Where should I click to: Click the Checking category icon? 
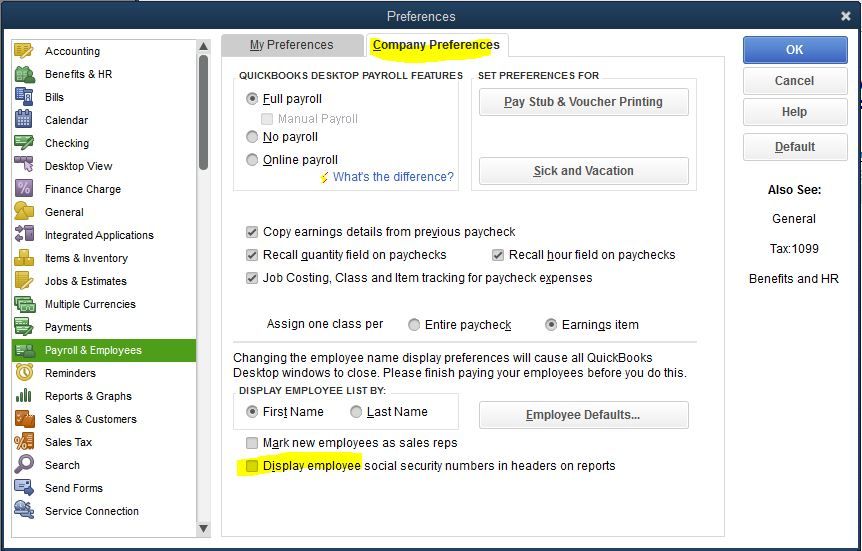click(x=24, y=142)
